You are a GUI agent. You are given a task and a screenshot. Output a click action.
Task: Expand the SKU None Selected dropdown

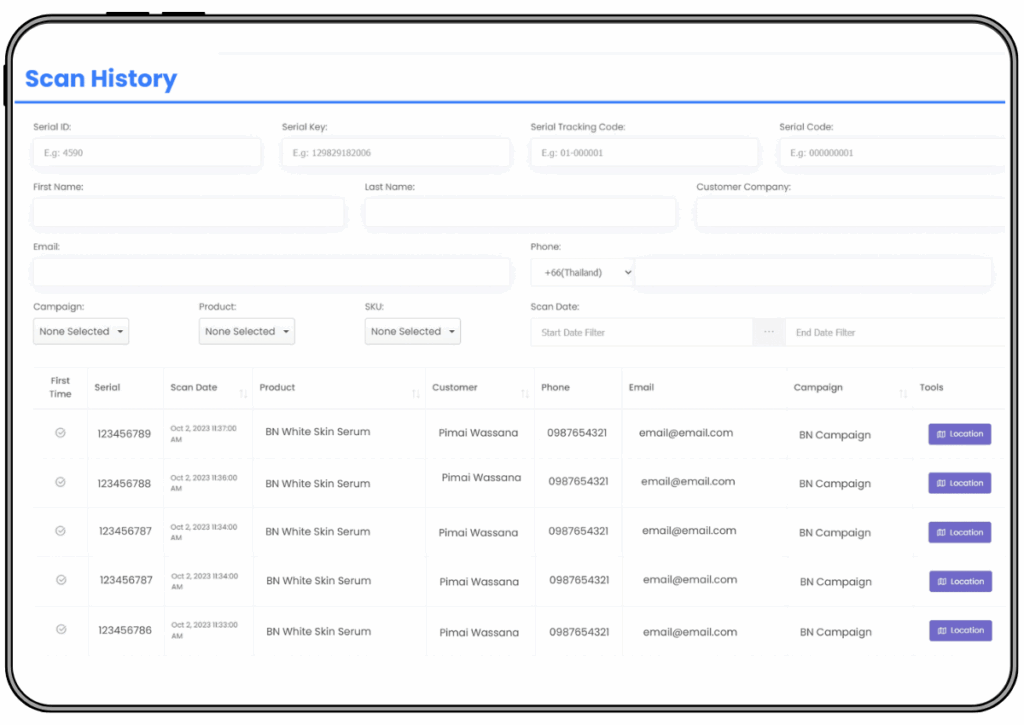(x=413, y=331)
